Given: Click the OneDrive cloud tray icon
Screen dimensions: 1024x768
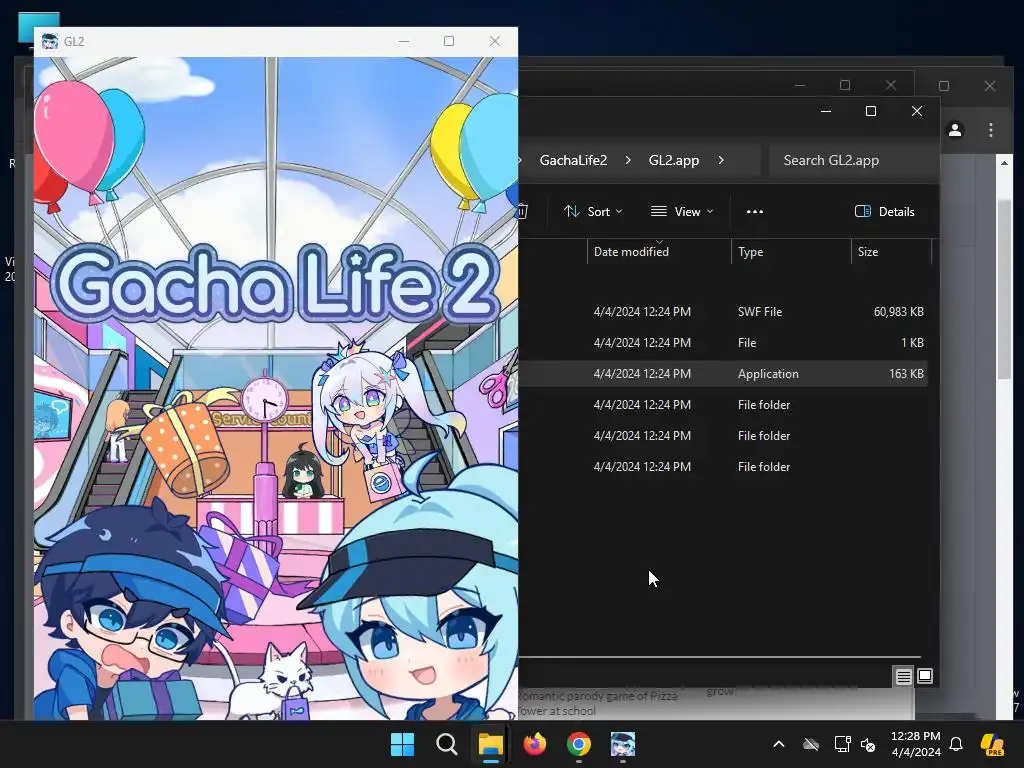Looking at the screenshot, I should click(x=810, y=744).
